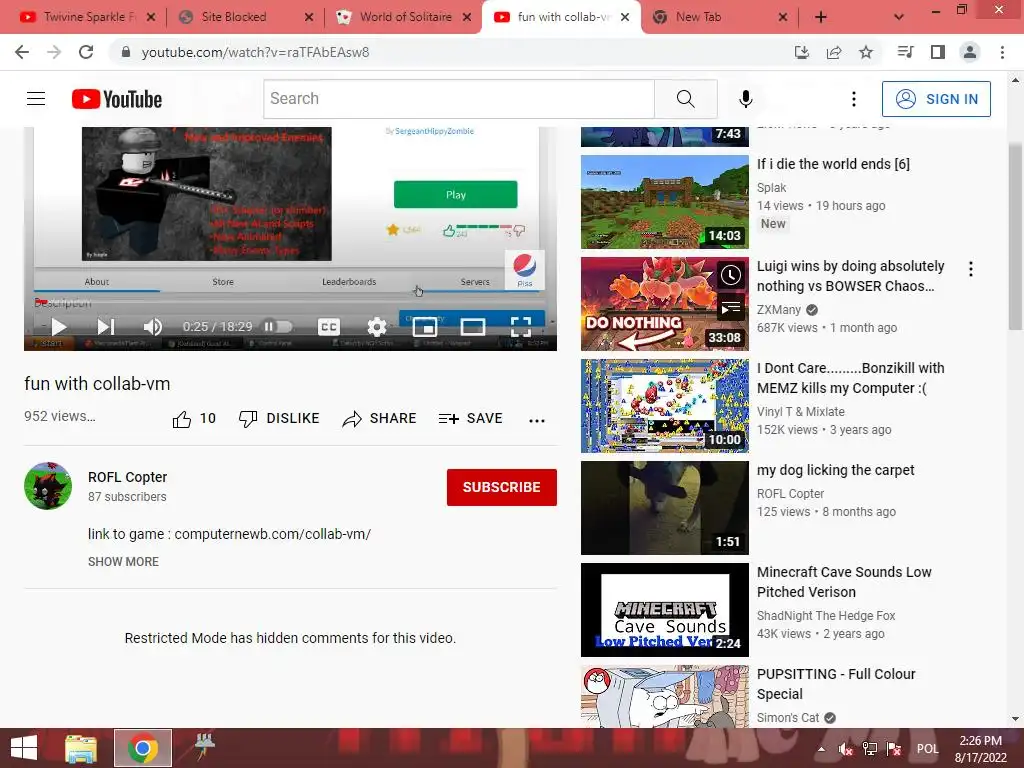1024x768 pixels.
Task: Open media control icon in Chrome toolbar
Action: pyautogui.click(x=905, y=52)
